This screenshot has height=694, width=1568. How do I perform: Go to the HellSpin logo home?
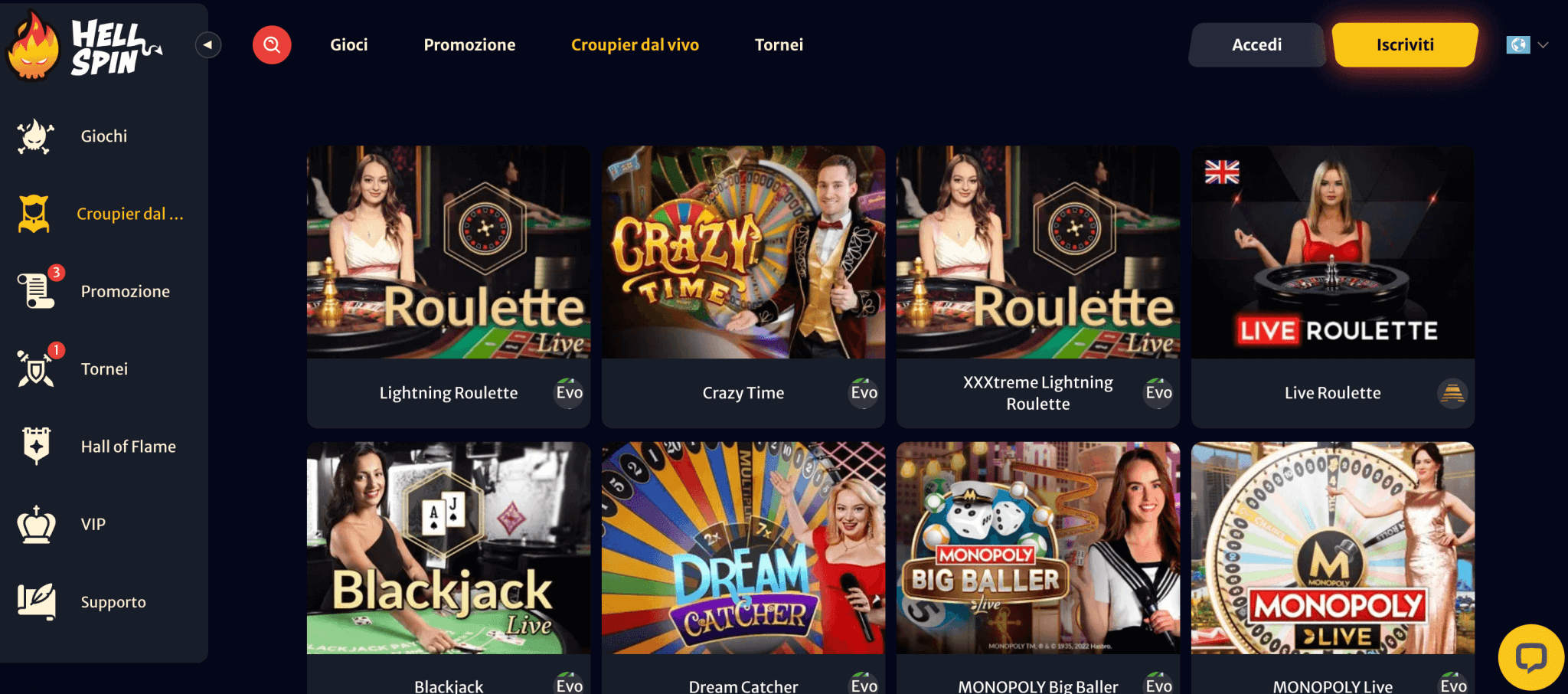84,46
